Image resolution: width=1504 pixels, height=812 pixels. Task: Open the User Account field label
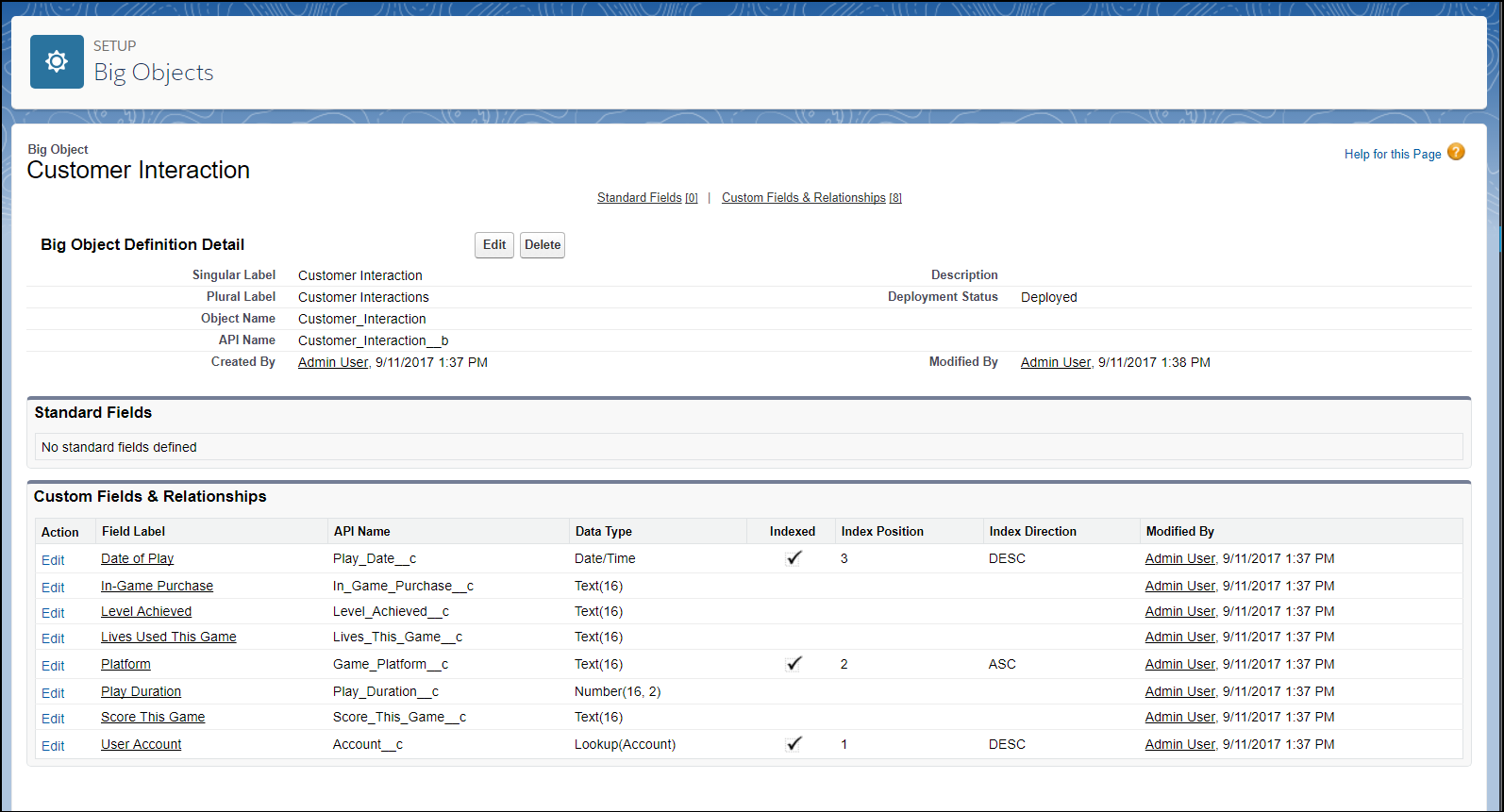[141, 745]
